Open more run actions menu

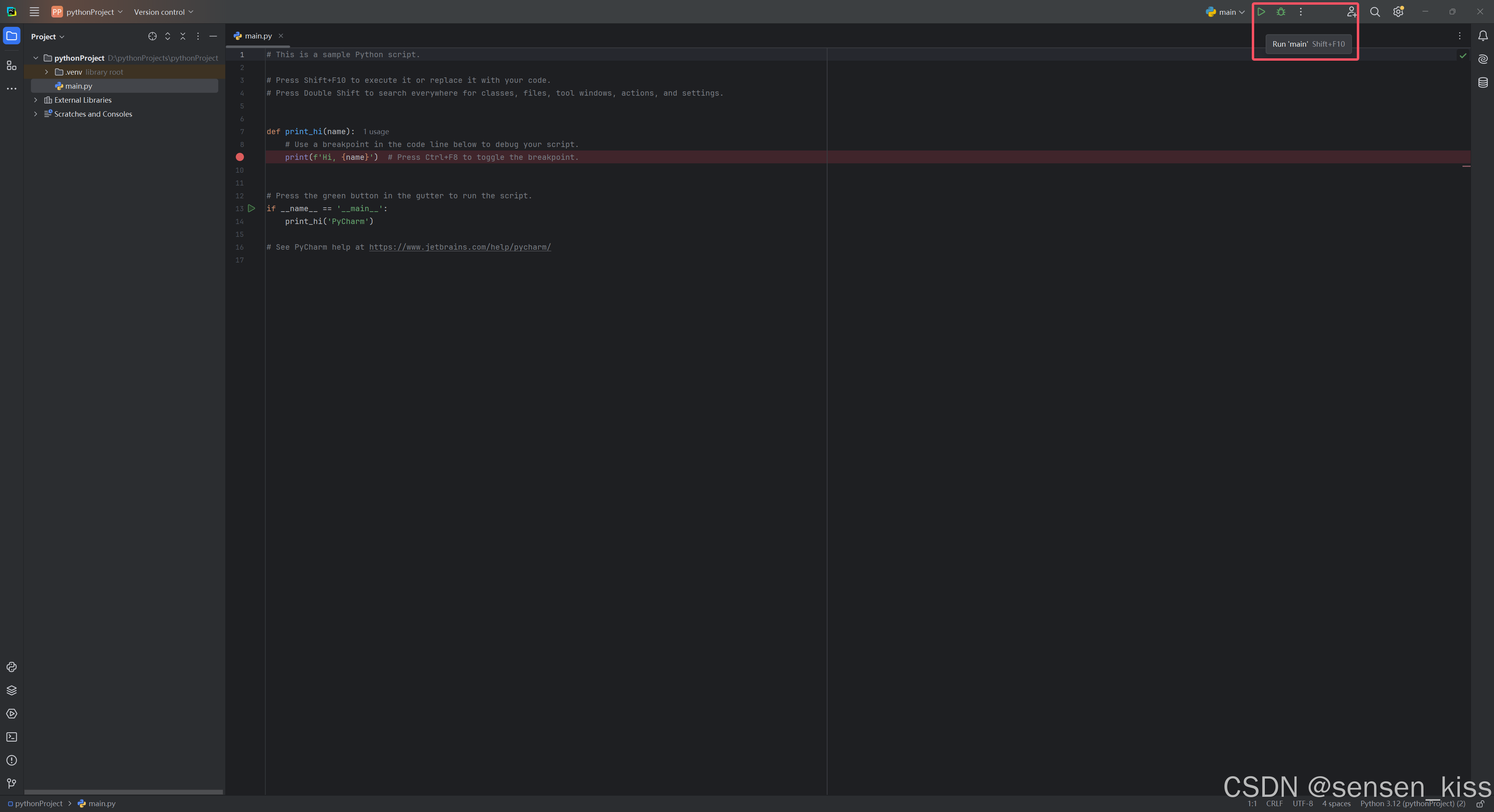coord(1300,12)
